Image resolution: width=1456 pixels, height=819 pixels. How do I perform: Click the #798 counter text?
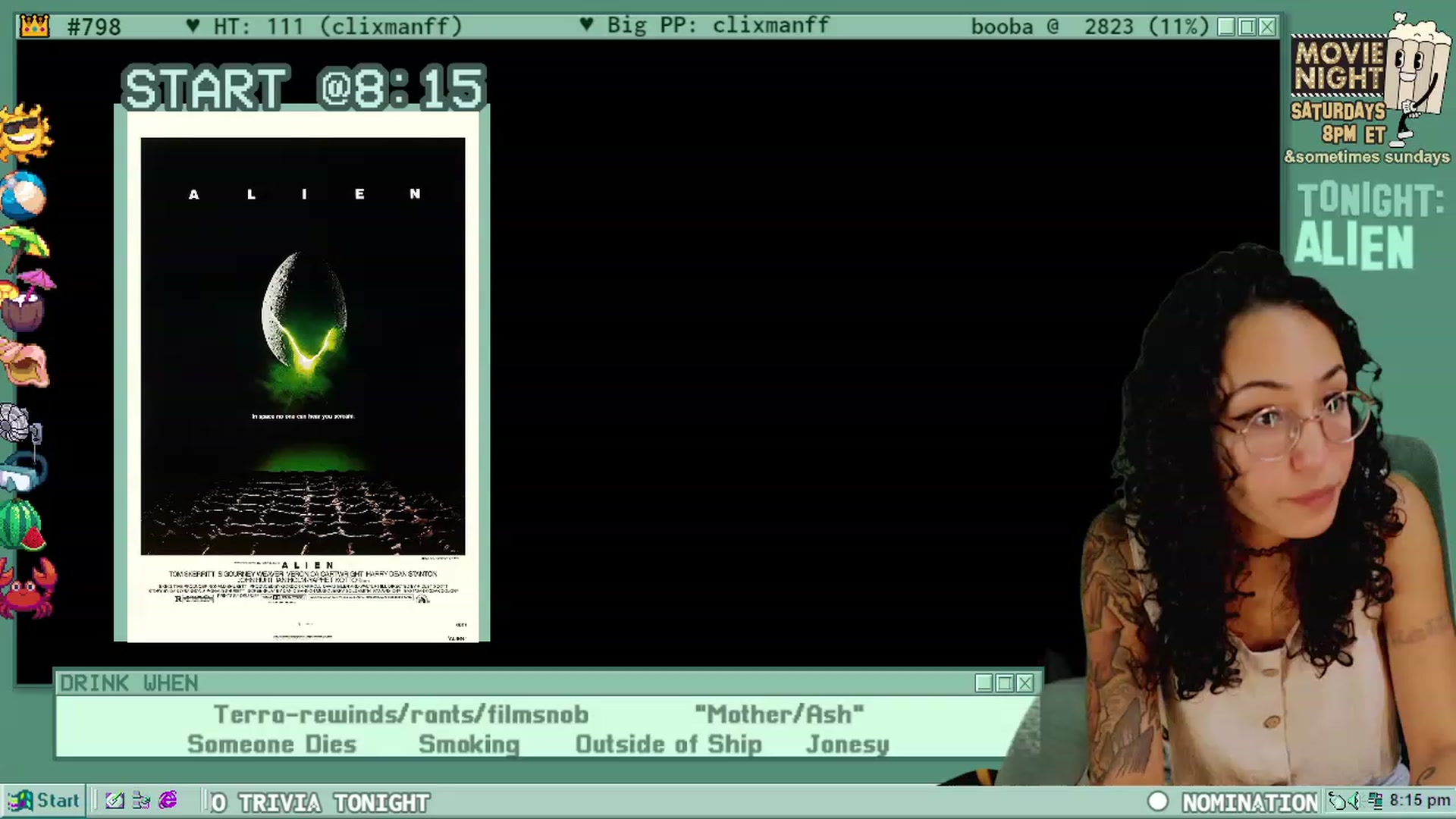pos(93,27)
